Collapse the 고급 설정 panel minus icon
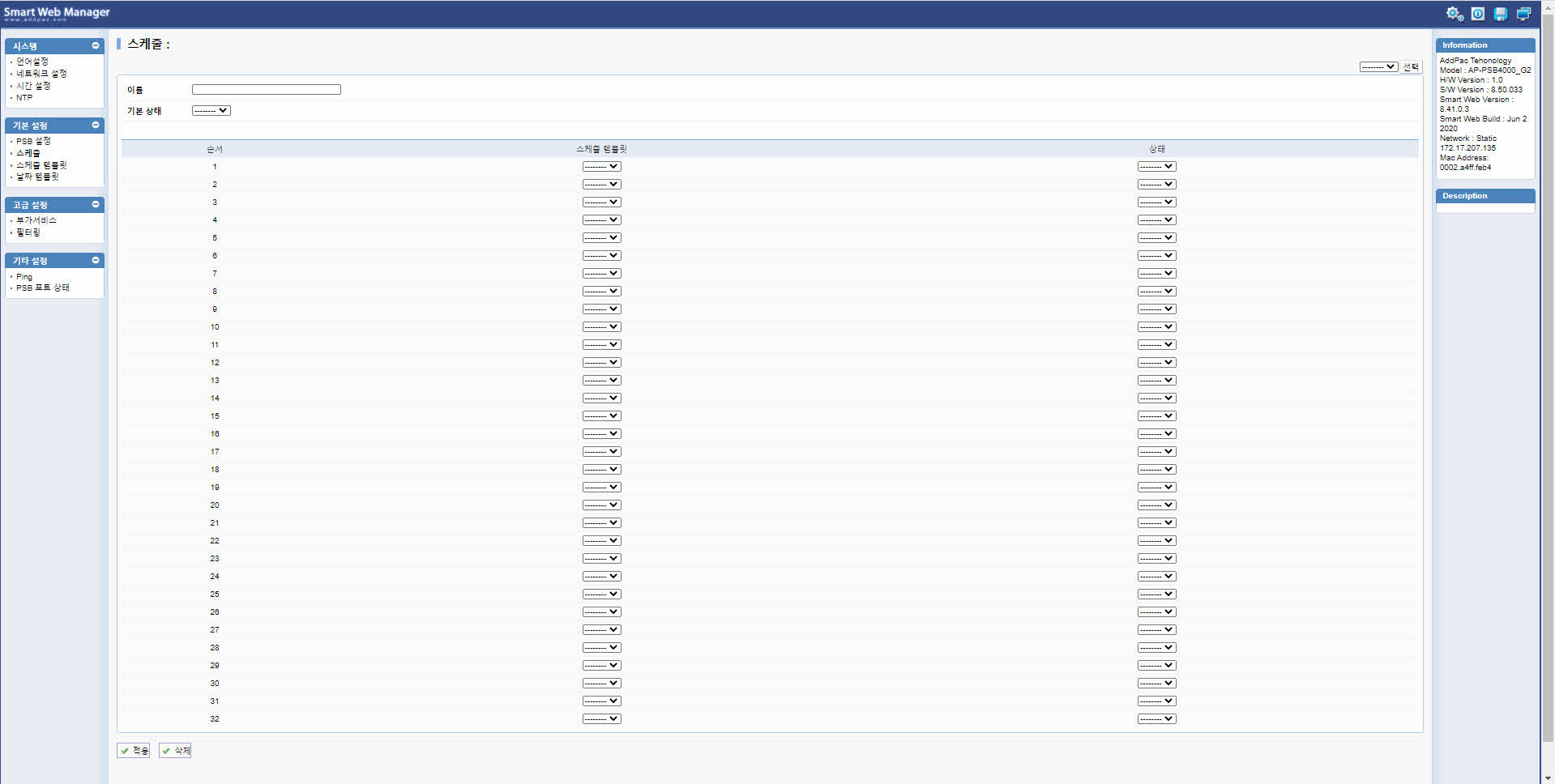The height and width of the screenshot is (784, 1555). click(96, 205)
